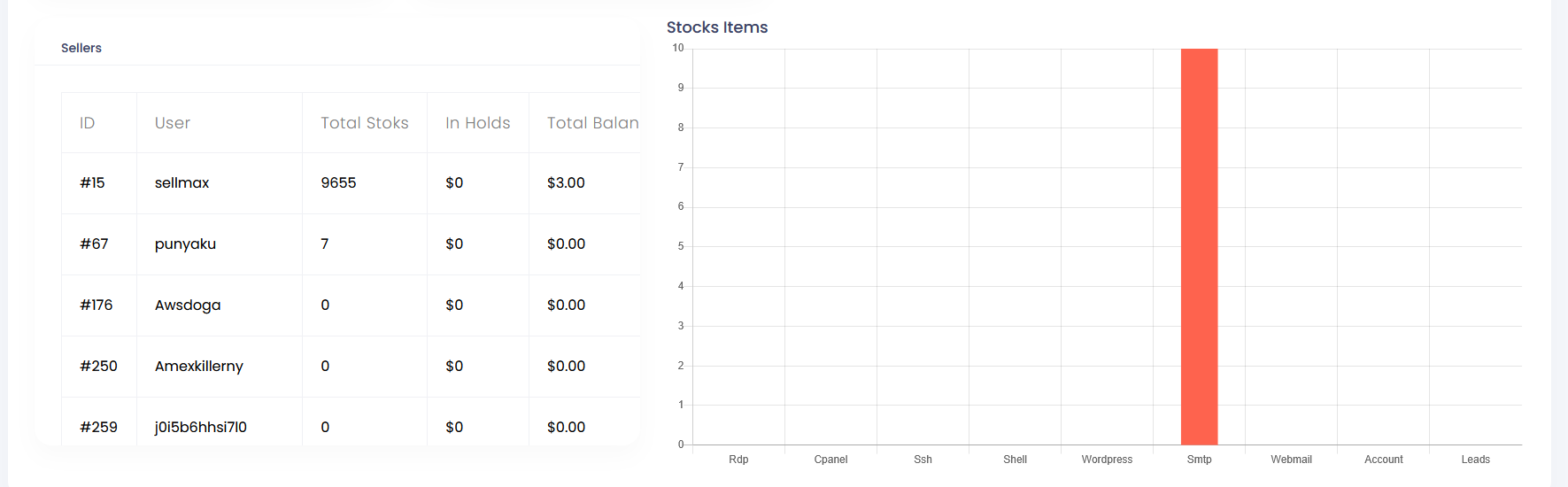Select the Awsdoga user entry
This screenshot has height=487, width=1568.
point(188,305)
